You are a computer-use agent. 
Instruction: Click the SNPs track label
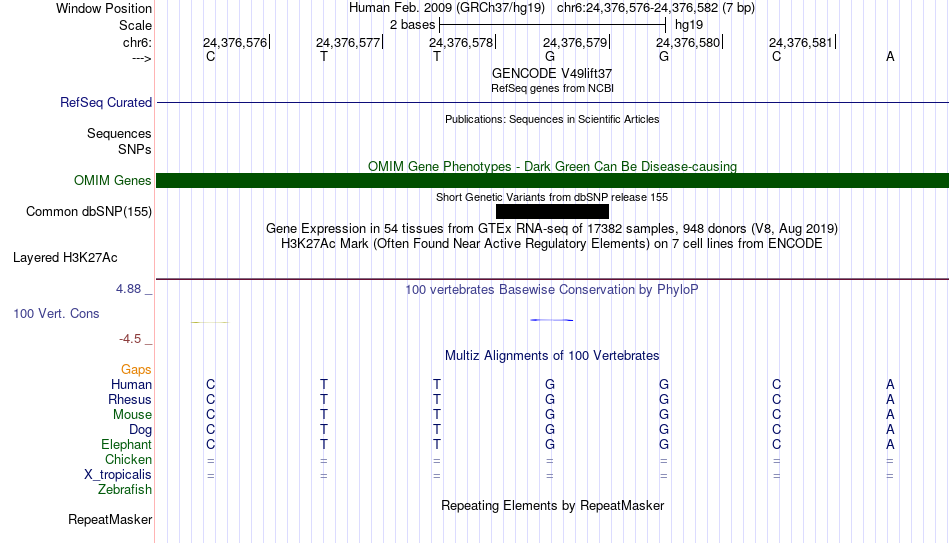click(135, 149)
